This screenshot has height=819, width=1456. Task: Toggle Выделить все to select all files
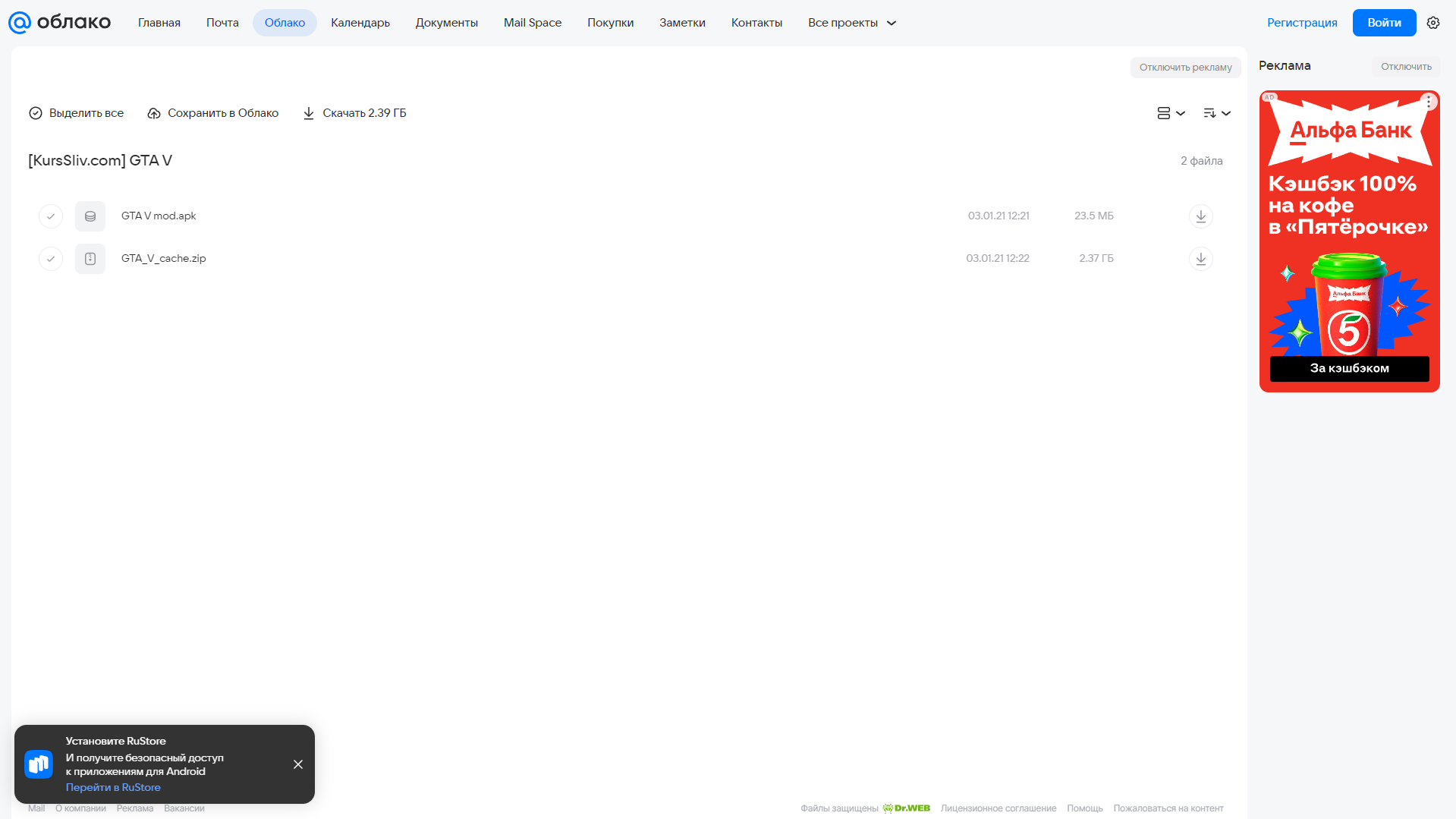[x=76, y=113]
